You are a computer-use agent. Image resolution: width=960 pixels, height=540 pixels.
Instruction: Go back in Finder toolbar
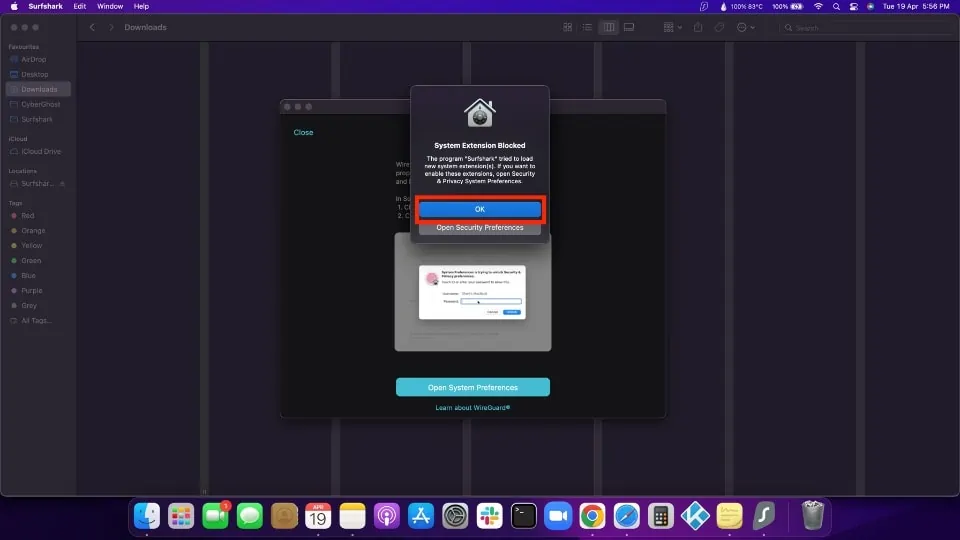click(92, 28)
